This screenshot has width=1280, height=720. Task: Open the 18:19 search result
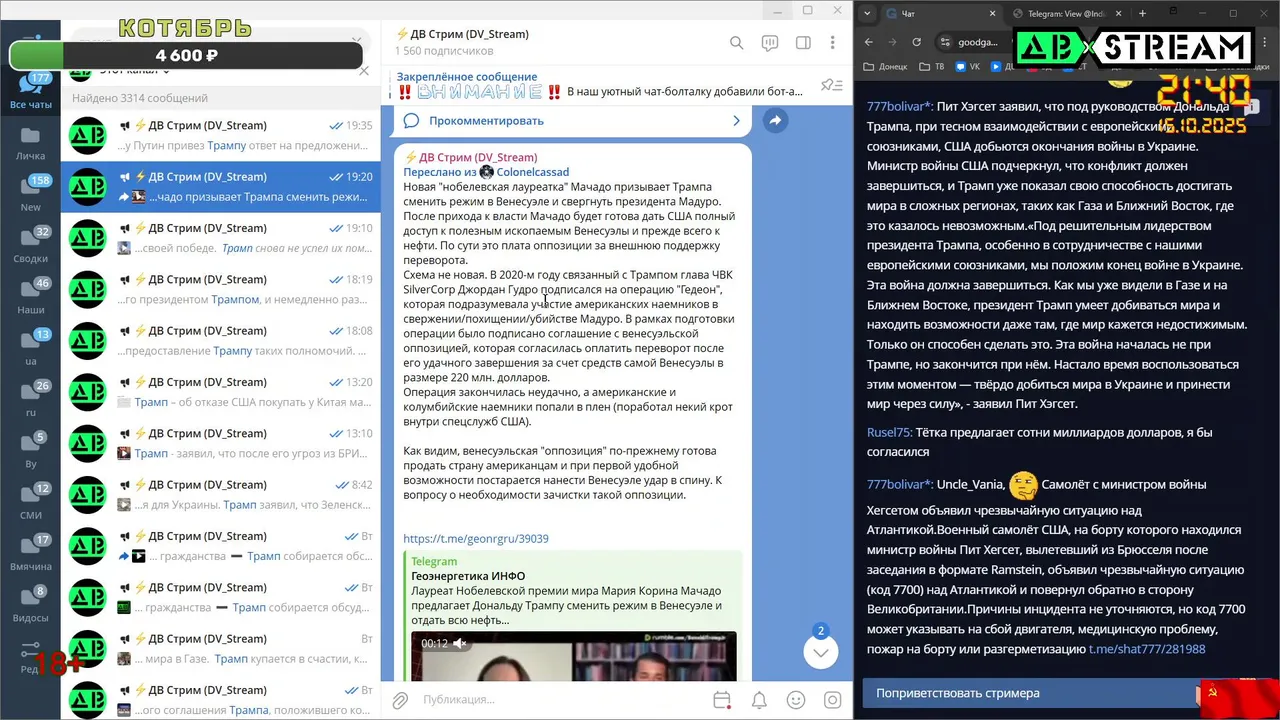[x=221, y=290]
